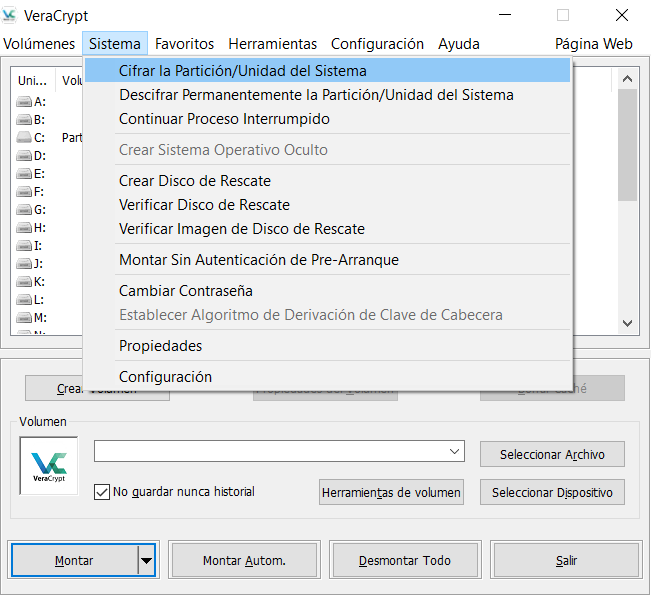Image resolution: width=651 pixels, height=596 pixels.
Task: Open the Herramientas menu
Action: [x=272, y=44]
